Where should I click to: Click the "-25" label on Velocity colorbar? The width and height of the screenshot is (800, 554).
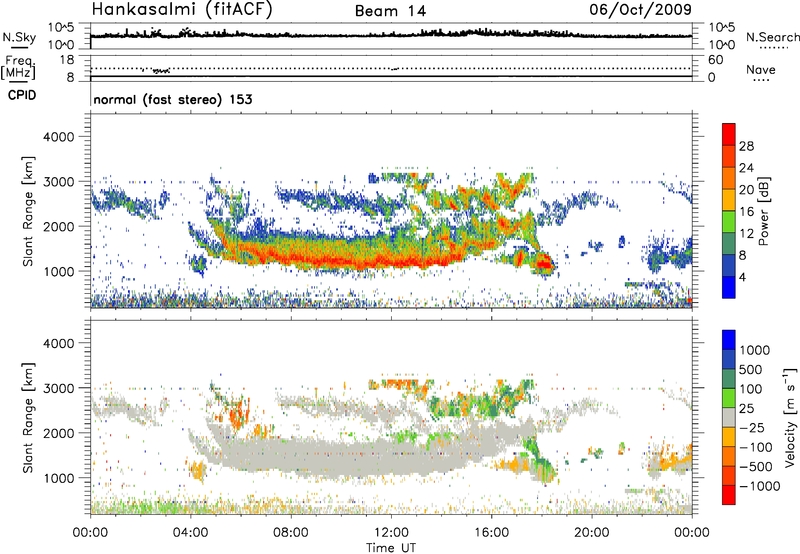tap(752, 428)
